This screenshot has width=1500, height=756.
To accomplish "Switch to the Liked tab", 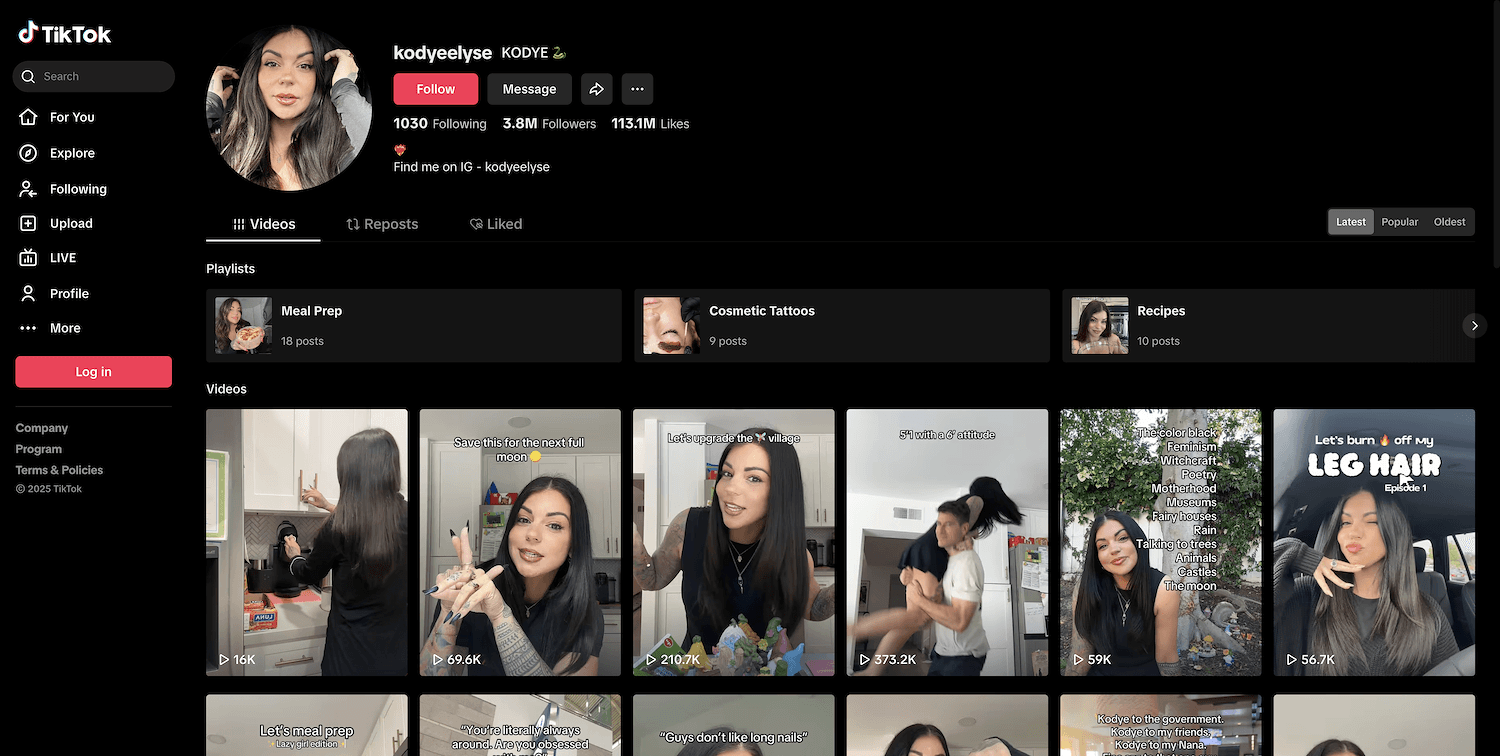I will (x=496, y=224).
